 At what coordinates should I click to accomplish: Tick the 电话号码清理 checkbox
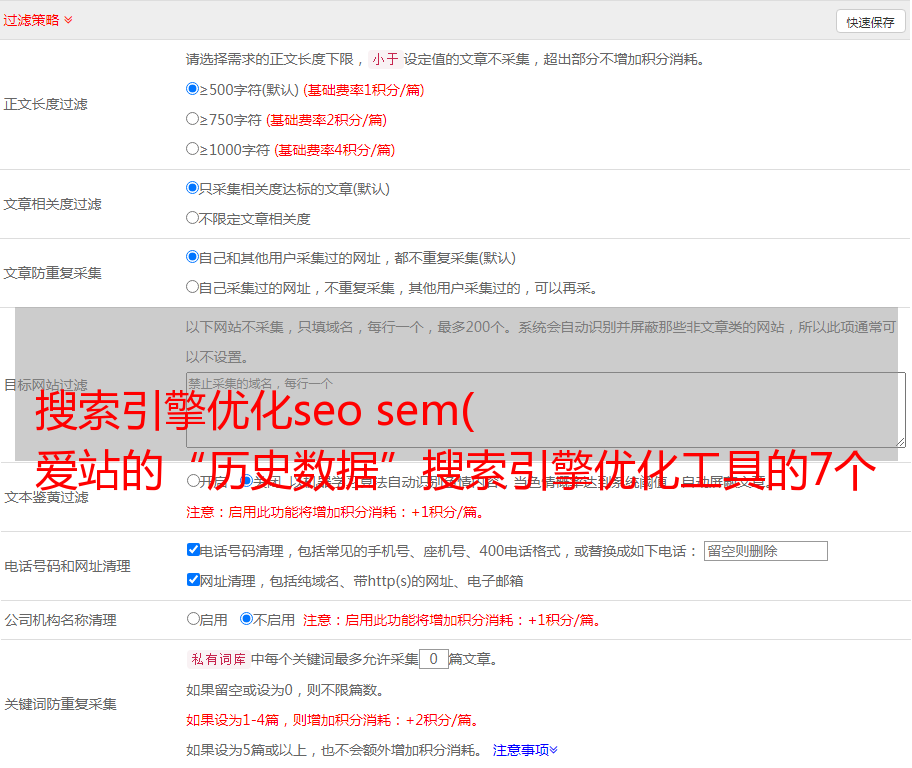click(194, 550)
